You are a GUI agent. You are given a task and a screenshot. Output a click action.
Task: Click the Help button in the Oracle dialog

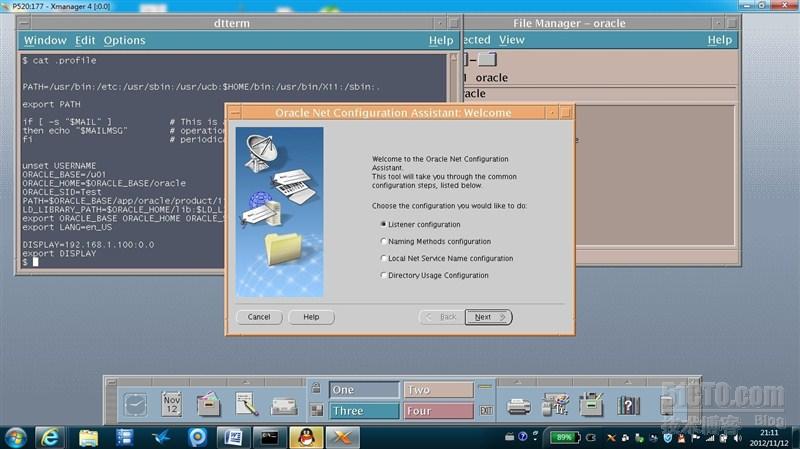point(311,317)
